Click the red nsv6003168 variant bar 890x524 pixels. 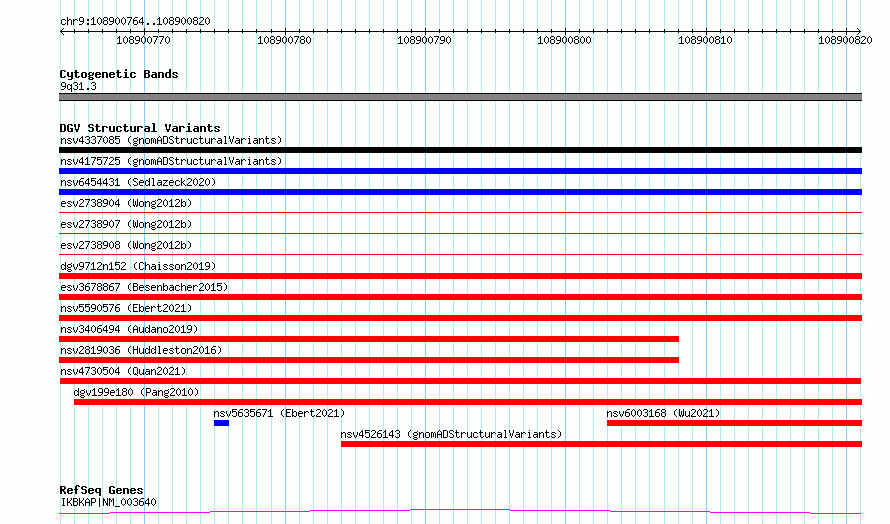(734, 423)
